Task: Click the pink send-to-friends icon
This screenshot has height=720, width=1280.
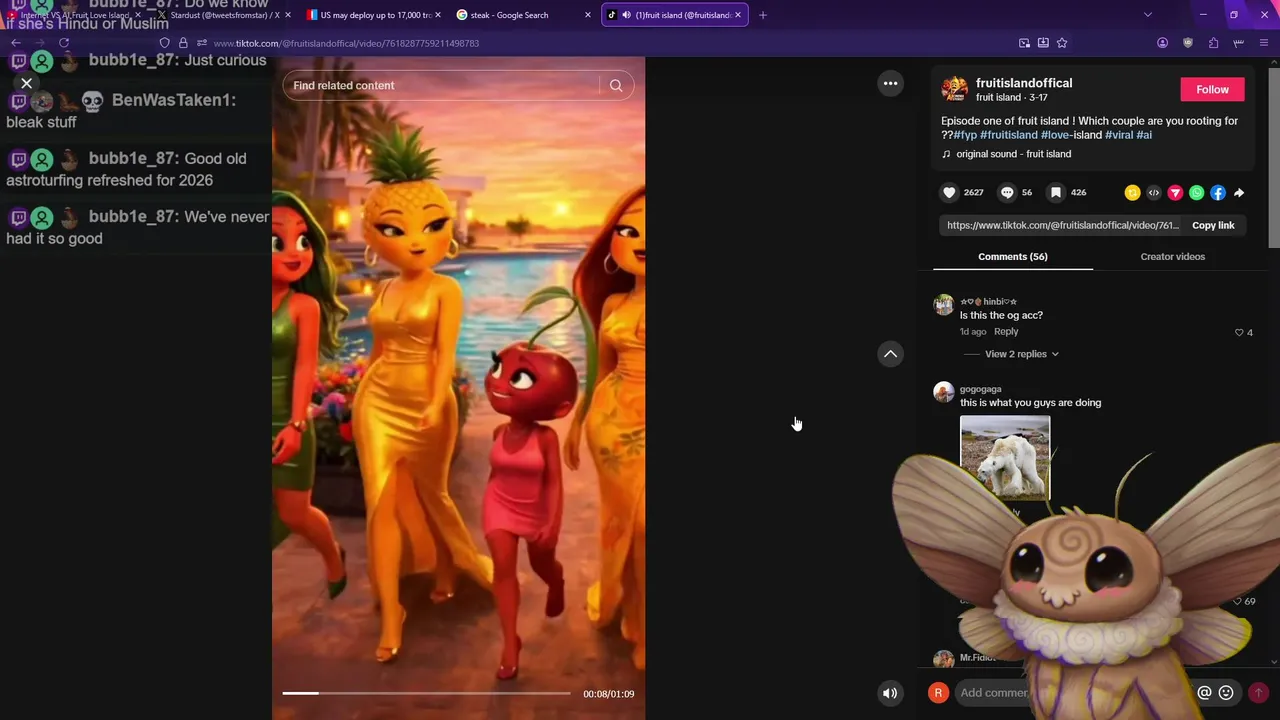Action: pos(1175,193)
